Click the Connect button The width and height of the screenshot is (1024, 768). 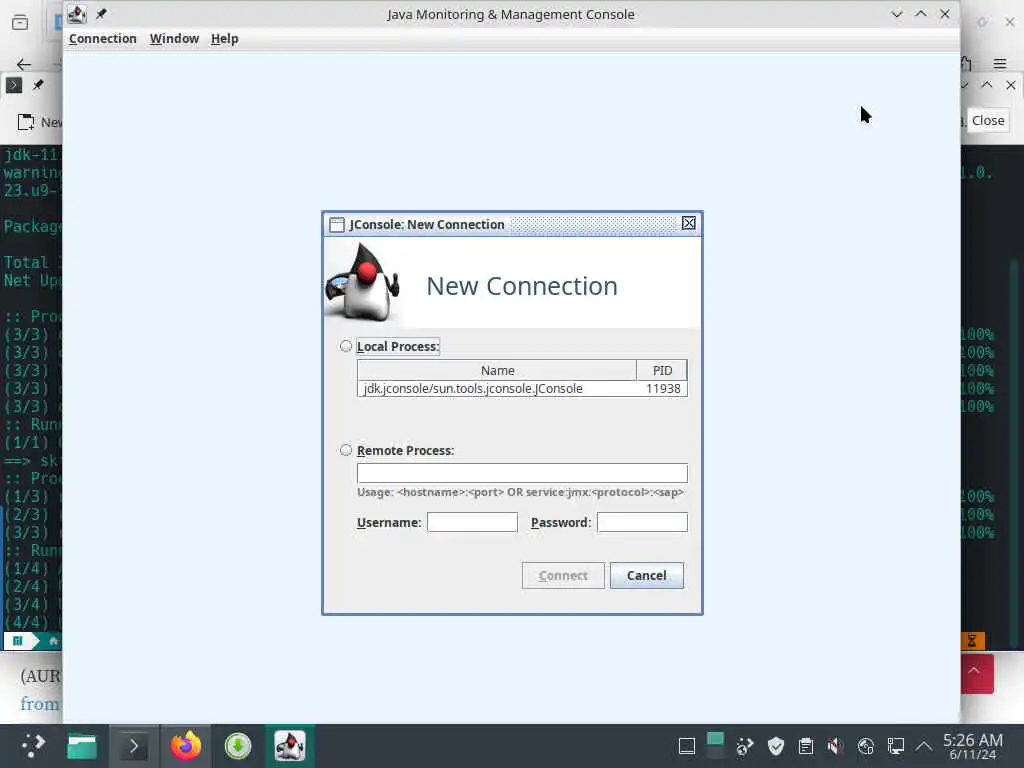563,575
